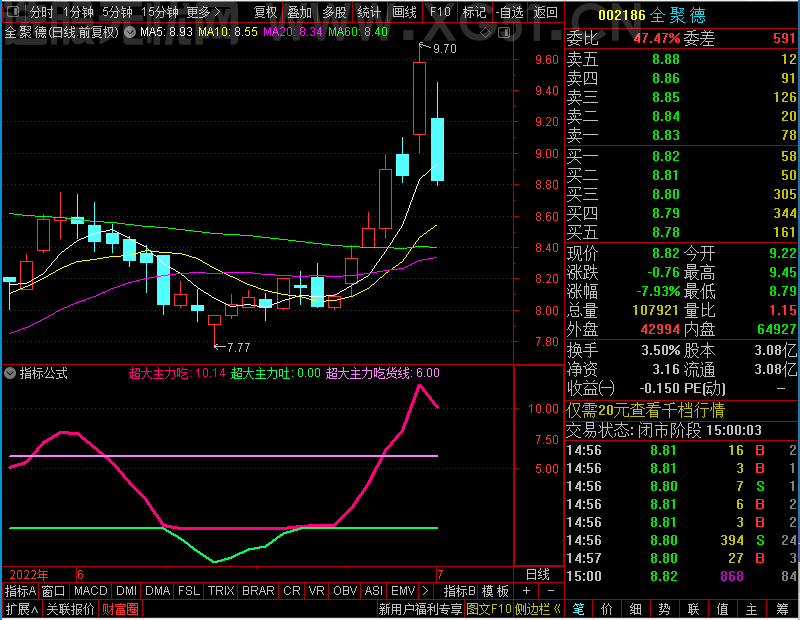Switch indicator to DMI
Image resolution: width=800 pixels, height=620 pixels.
pyautogui.click(x=127, y=591)
